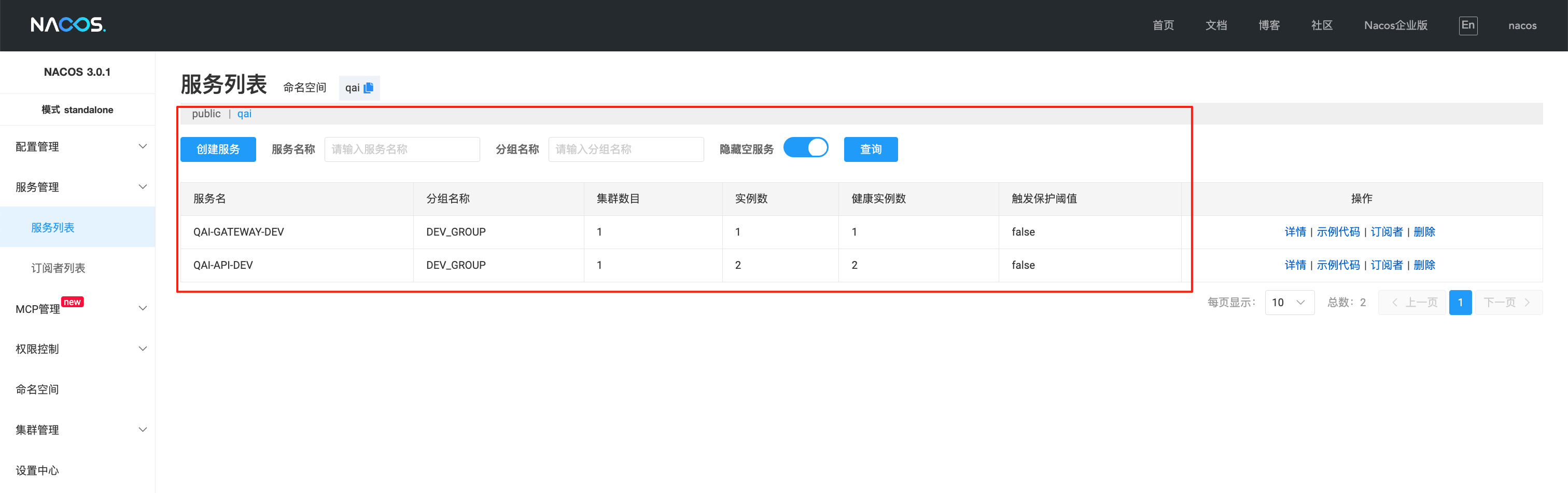
Task: Click DEV_GROUP in the QAI-API-DEV row
Action: (455, 265)
